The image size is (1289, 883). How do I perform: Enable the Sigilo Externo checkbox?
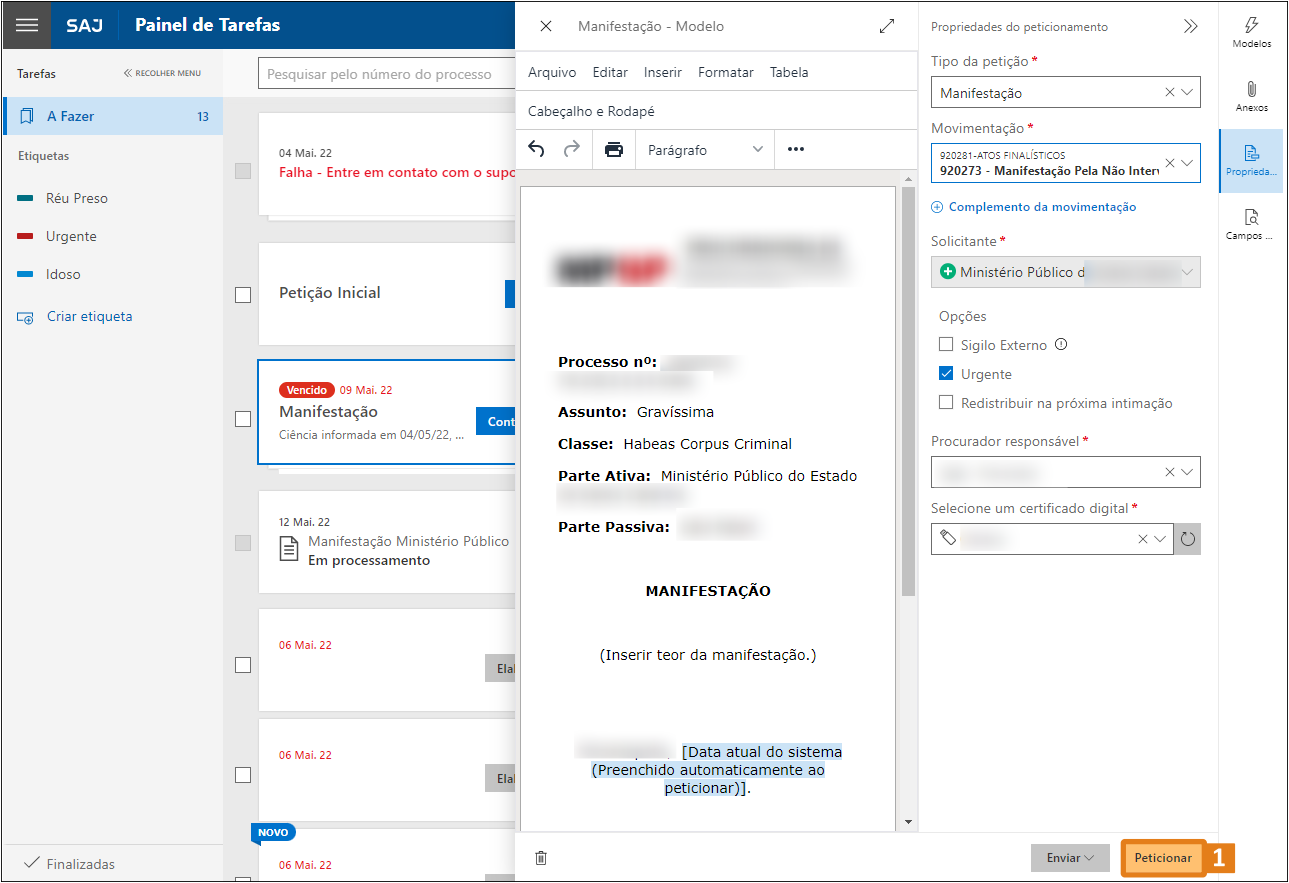click(946, 345)
